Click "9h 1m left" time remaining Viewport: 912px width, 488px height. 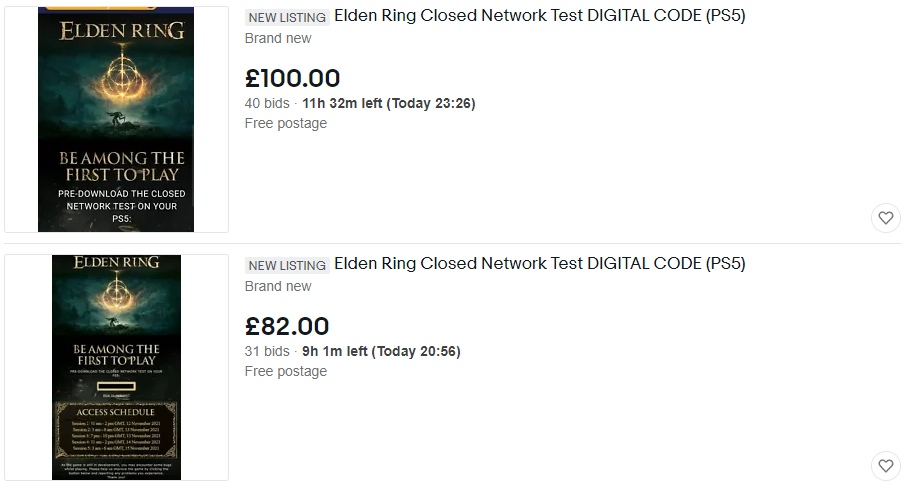[x=334, y=351]
